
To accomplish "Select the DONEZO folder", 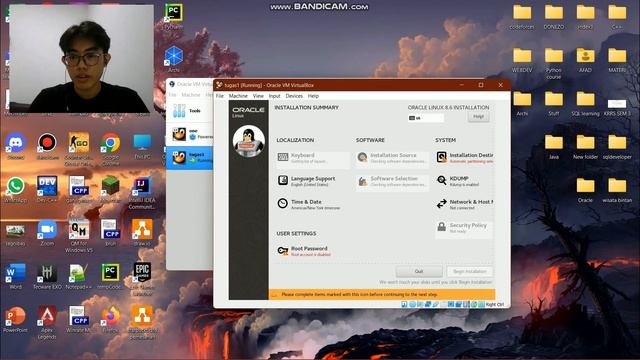I will click(x=554, y=17).
